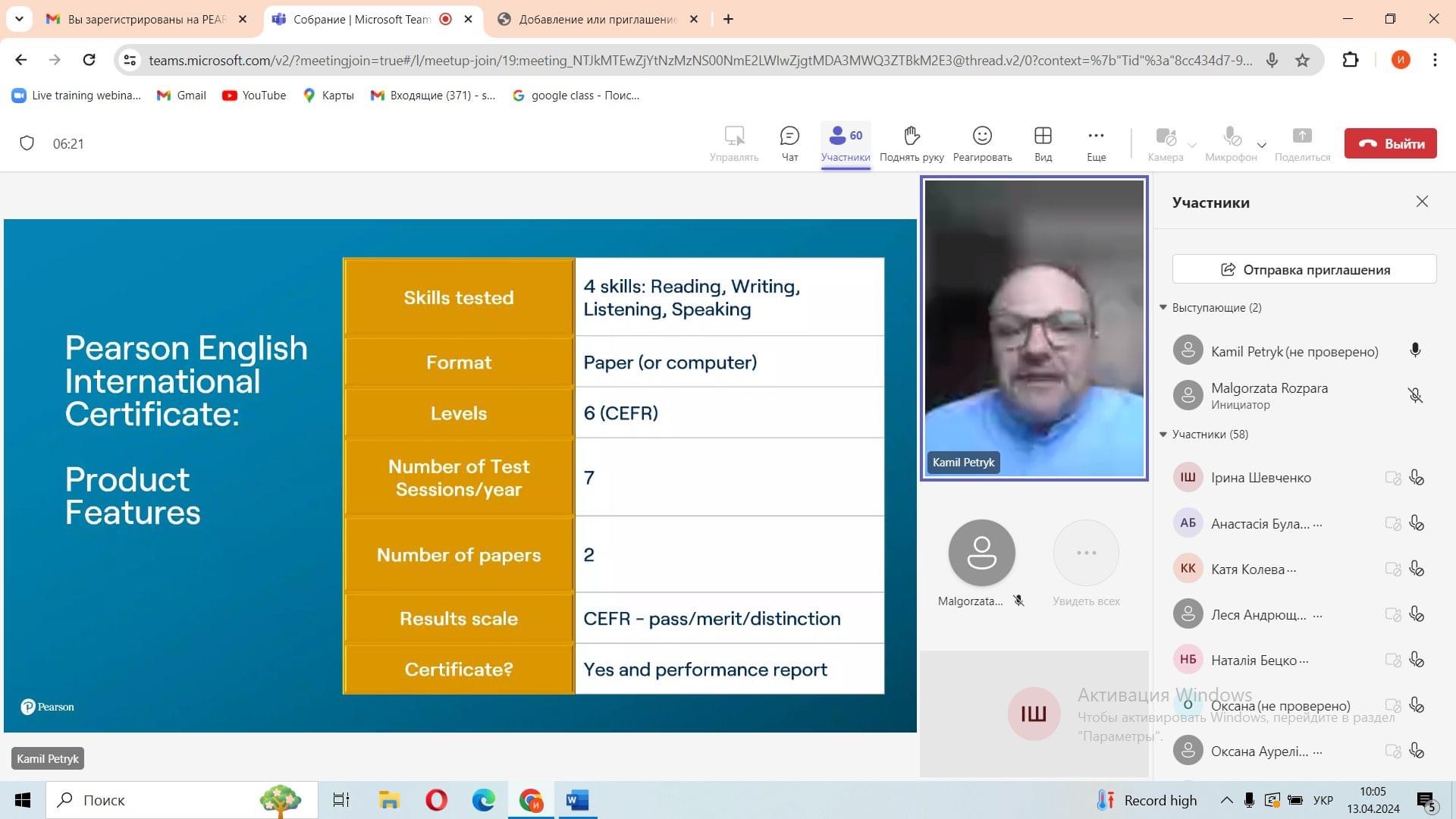This screenshot has width=1456, height=819.
Task: Open the Входящие (371) bookmark
Action: pyautogui.click(x=432, y=96)
